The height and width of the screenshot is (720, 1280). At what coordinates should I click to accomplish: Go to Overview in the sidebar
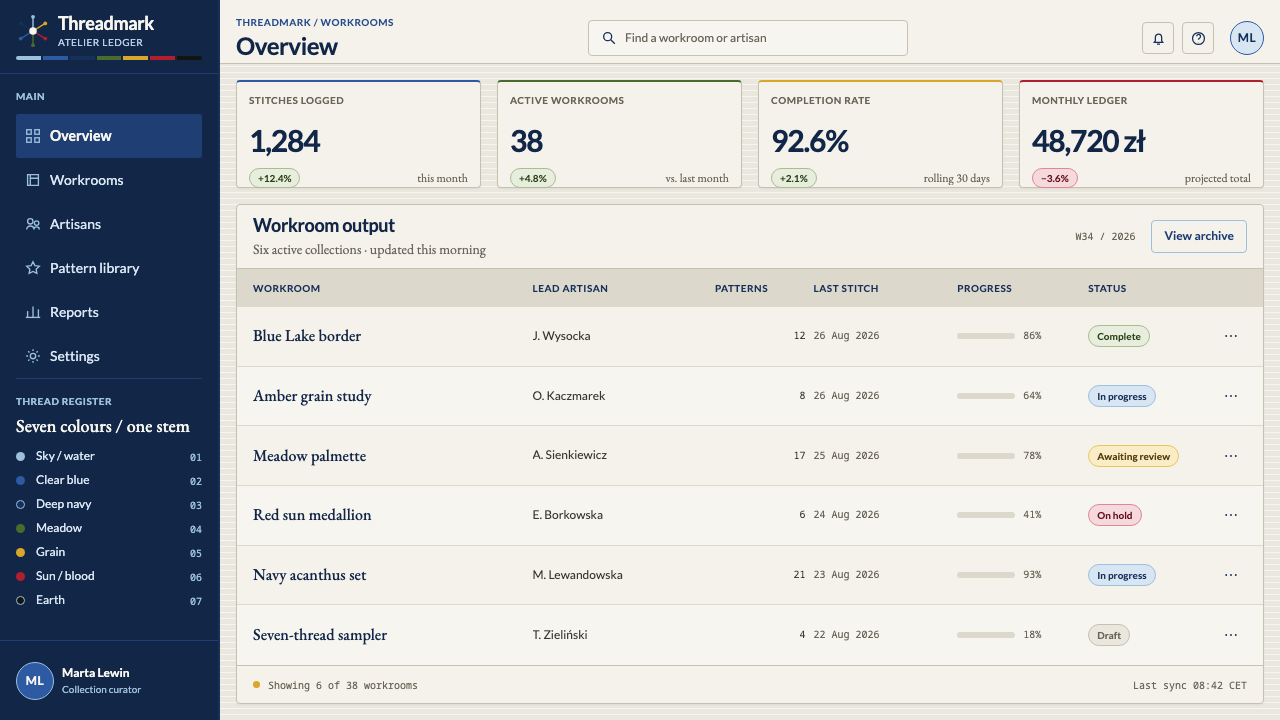pos(109,136)
